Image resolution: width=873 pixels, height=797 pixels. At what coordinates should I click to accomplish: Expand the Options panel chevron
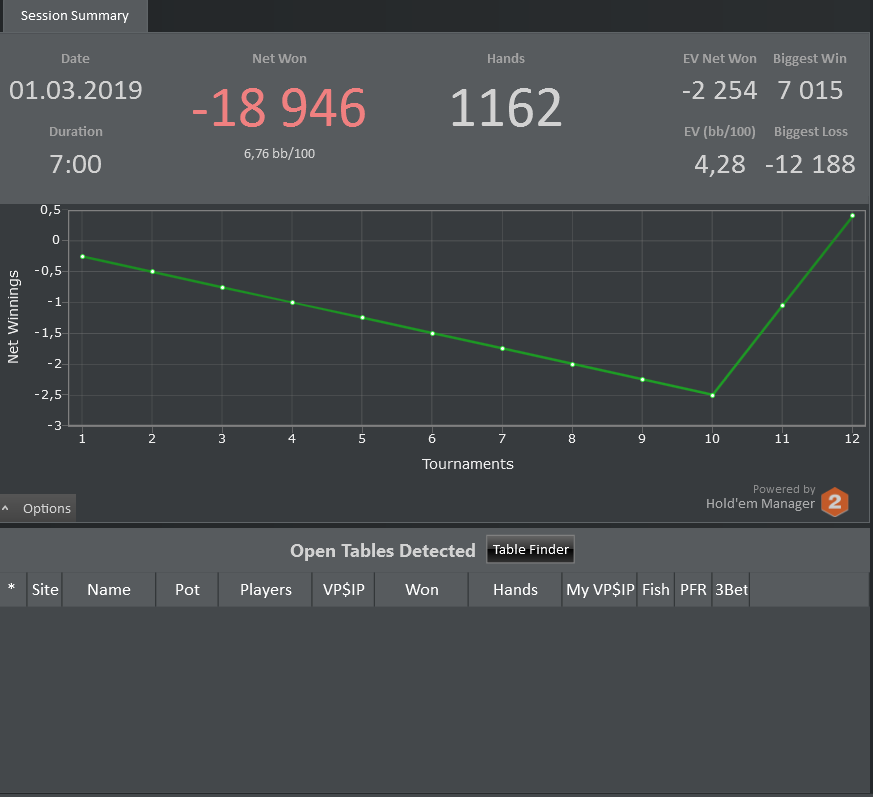[6, 508]
